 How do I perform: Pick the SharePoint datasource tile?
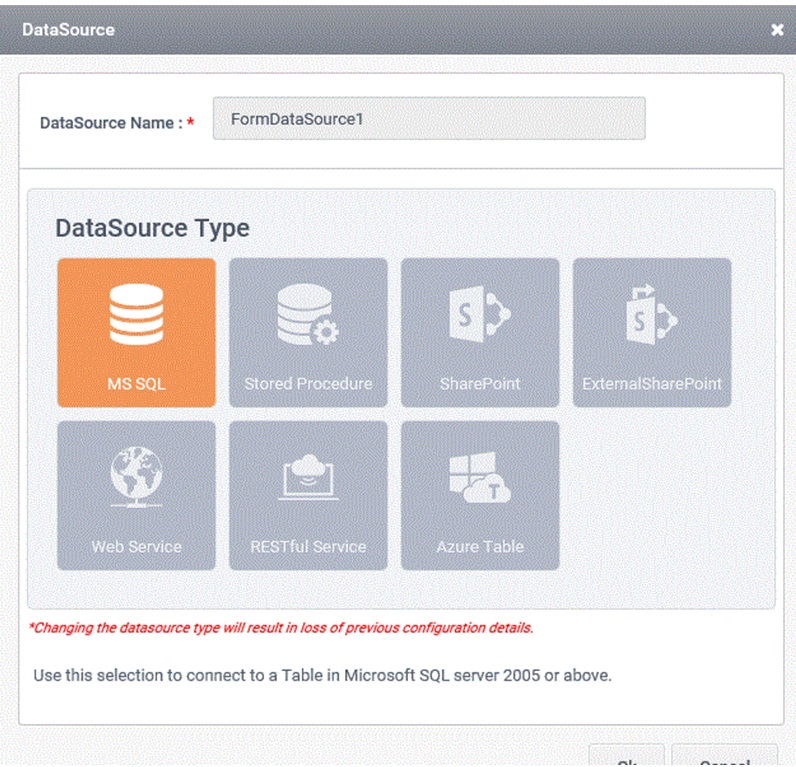click(x=480, y=332)
